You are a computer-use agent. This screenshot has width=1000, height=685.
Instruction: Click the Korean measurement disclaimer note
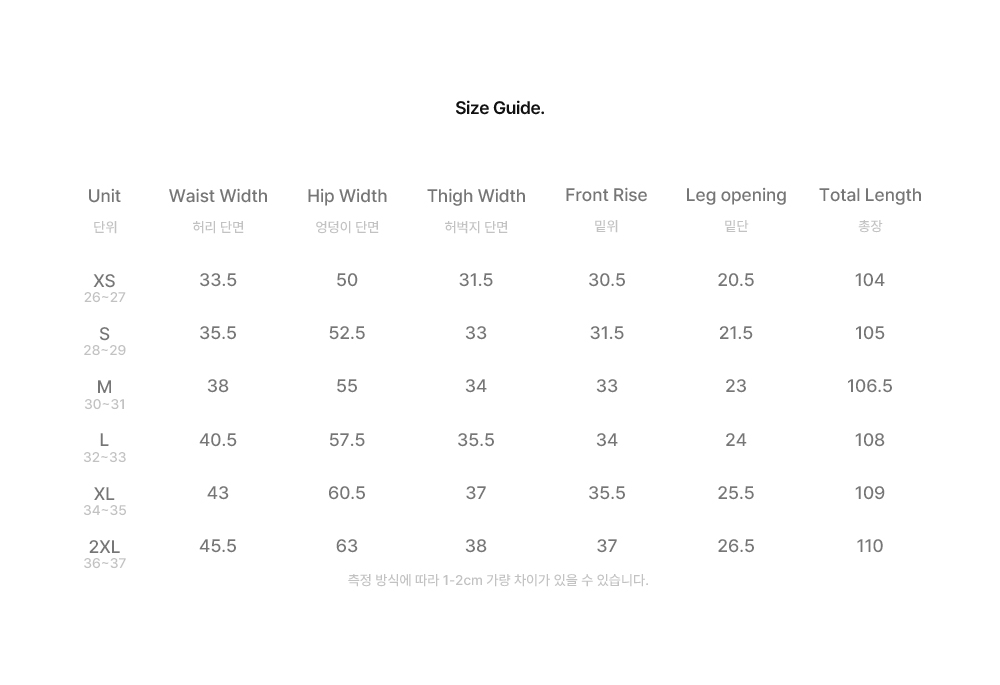pyautogui.click(x=498, y=580)
